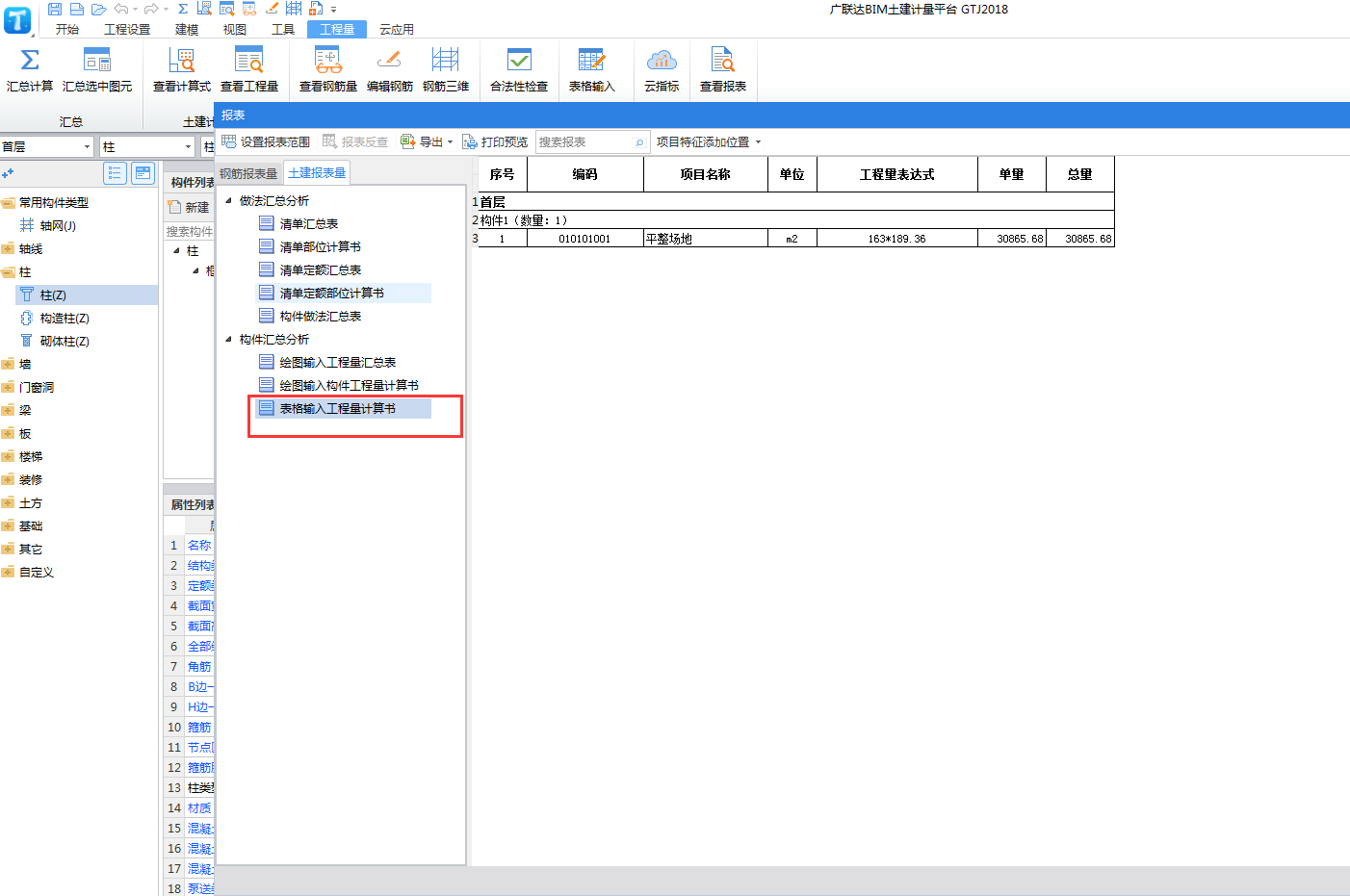1350x896 pixels.
Task: Click the 合法性检查 ribbon button
Action: tap(519, 70)
